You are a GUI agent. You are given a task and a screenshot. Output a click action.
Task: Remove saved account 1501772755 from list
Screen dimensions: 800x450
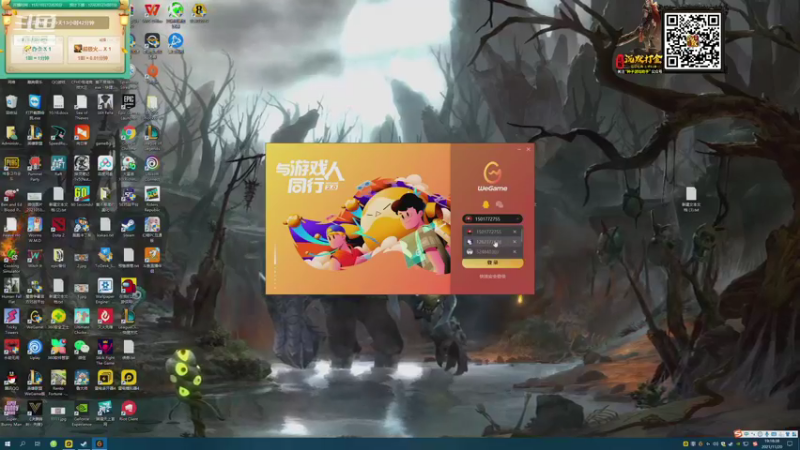(514, 232)
